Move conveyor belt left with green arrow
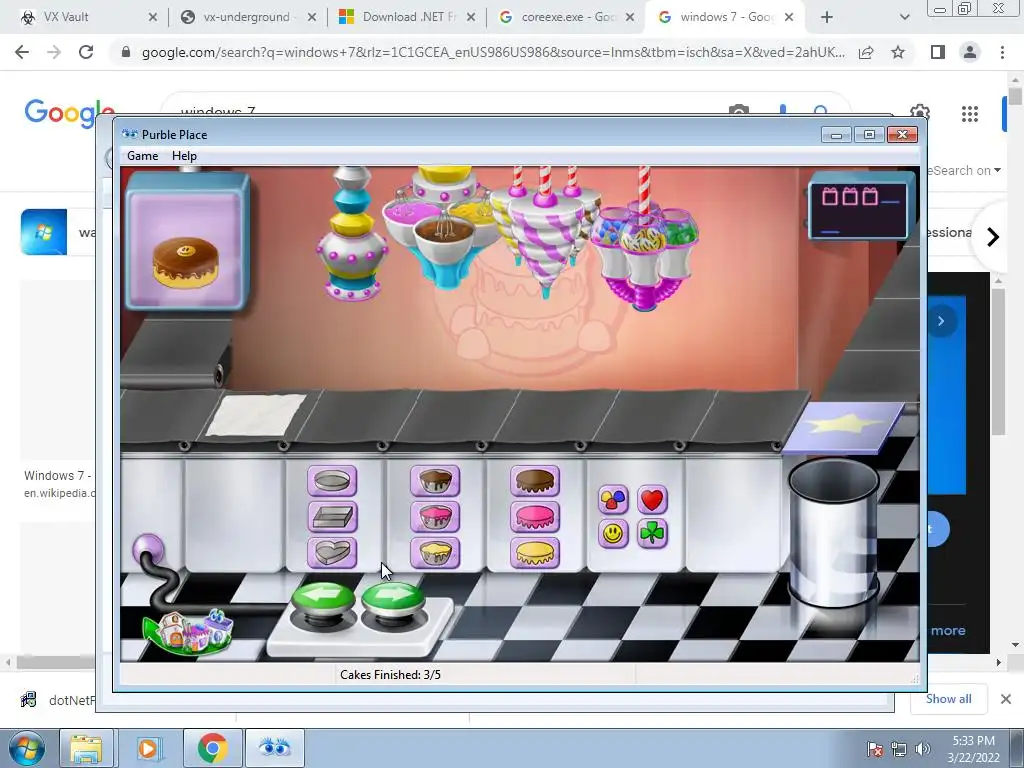Image resolution: width=1024 pixels, height=768 pixels. click(x=323, y=600)
